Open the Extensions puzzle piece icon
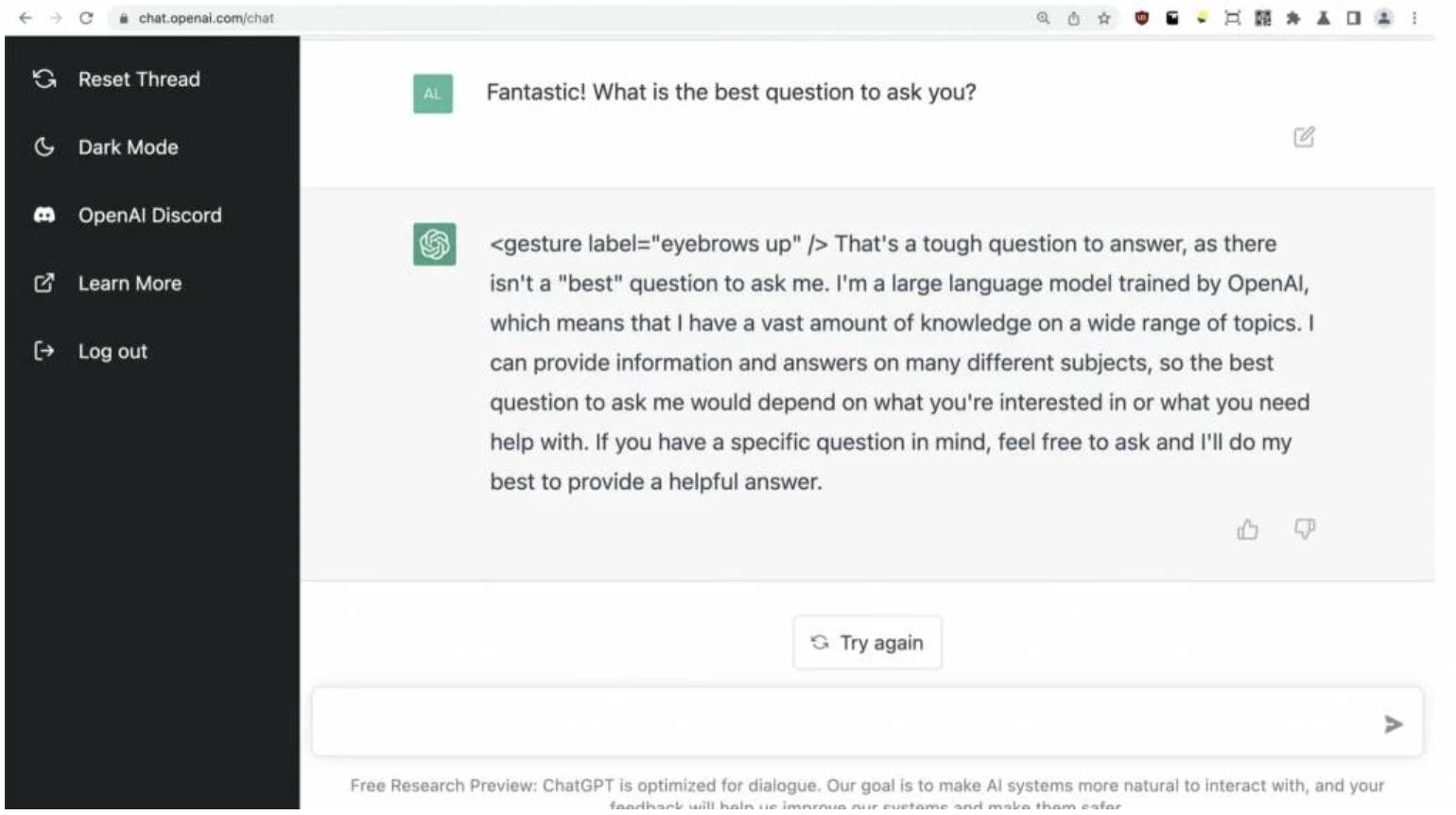The height and width of the screenshot is (815, 1456). (1292, 18)
